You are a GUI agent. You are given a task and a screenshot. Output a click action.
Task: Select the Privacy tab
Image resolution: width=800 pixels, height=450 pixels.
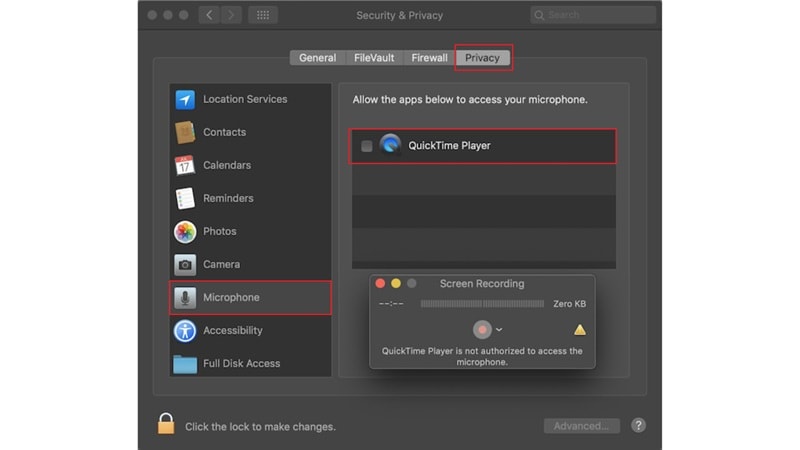[482, 58]
